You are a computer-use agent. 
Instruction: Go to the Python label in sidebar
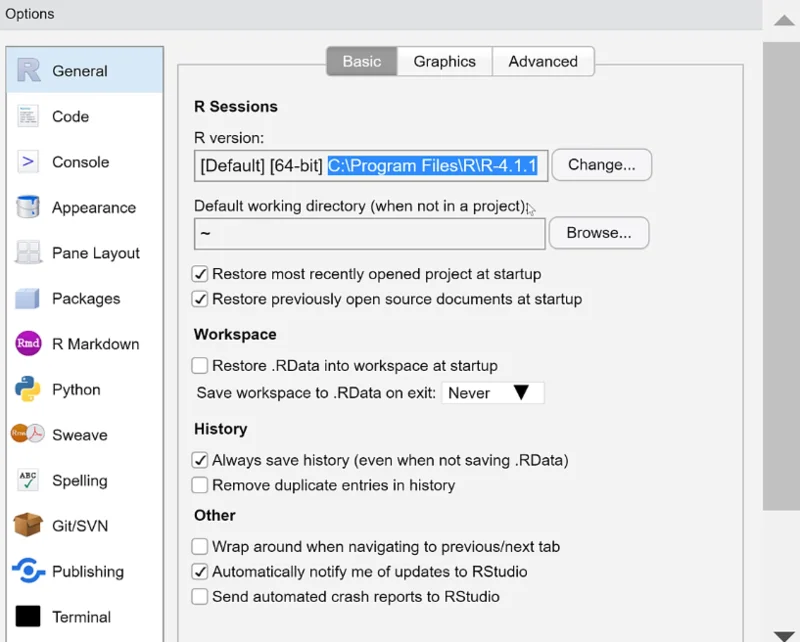pos(76,389)
